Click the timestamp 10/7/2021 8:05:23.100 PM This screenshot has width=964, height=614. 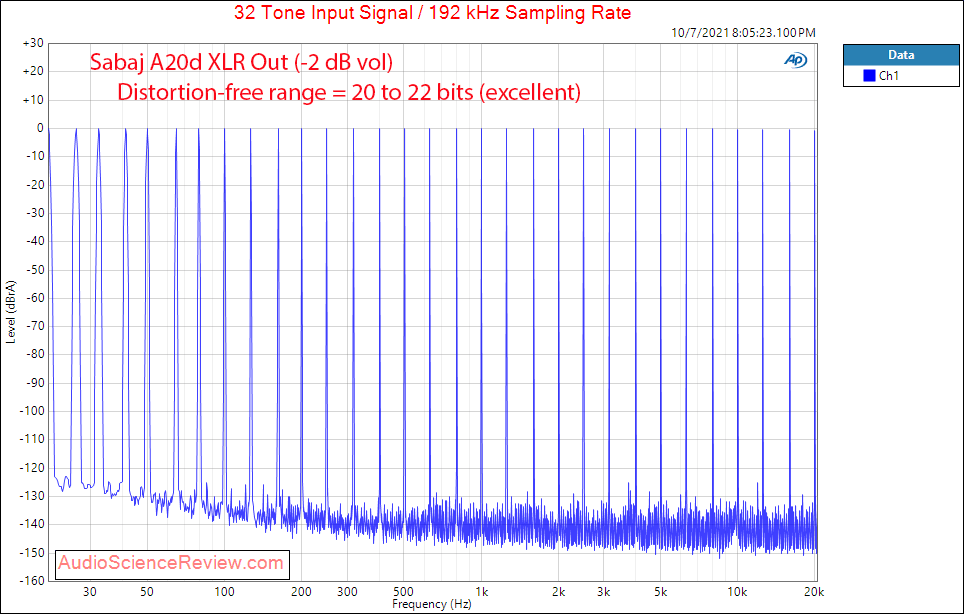click(743, 33)
